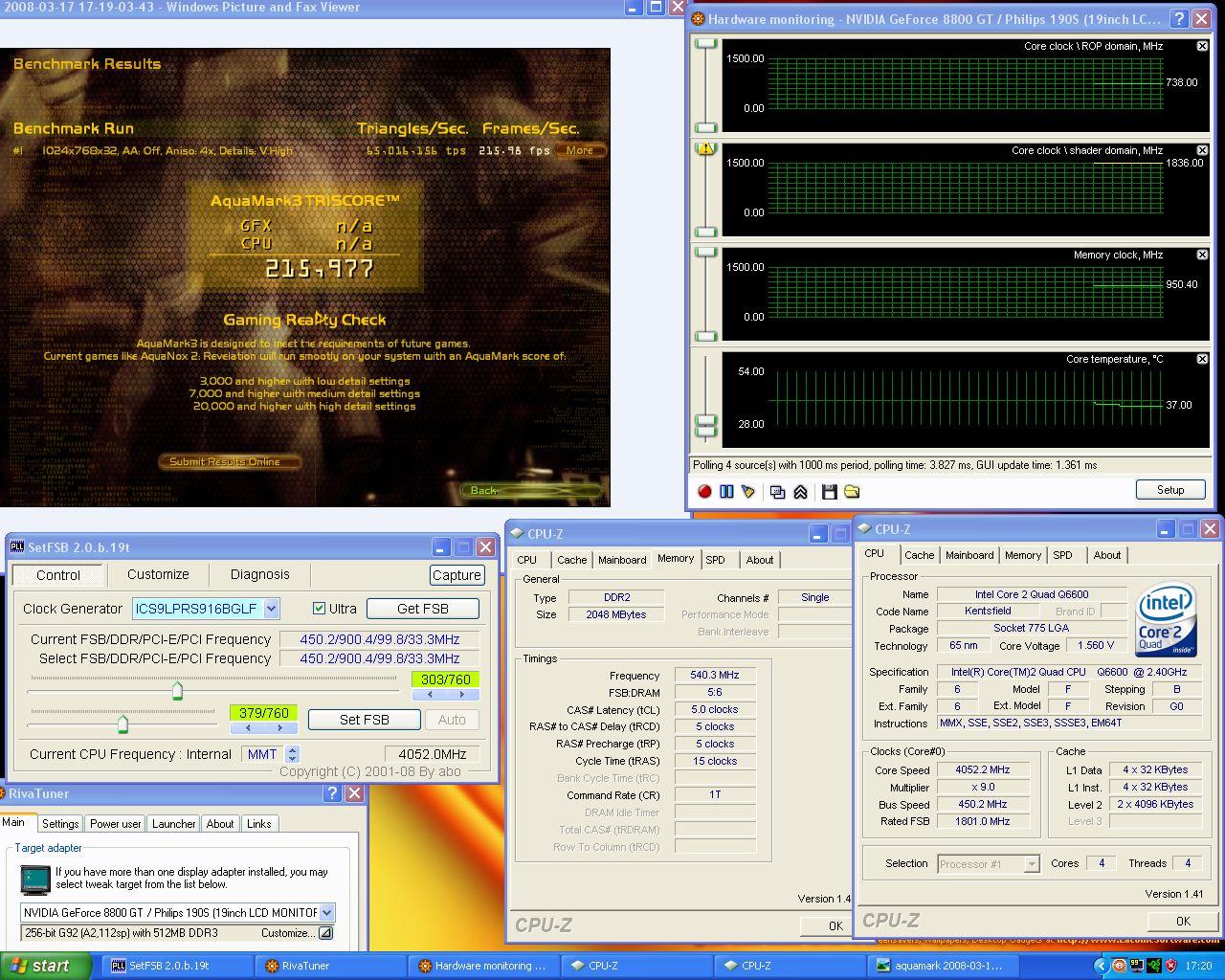
Task: Open the Links tab in RivaTuner
Action: point(259,824)
